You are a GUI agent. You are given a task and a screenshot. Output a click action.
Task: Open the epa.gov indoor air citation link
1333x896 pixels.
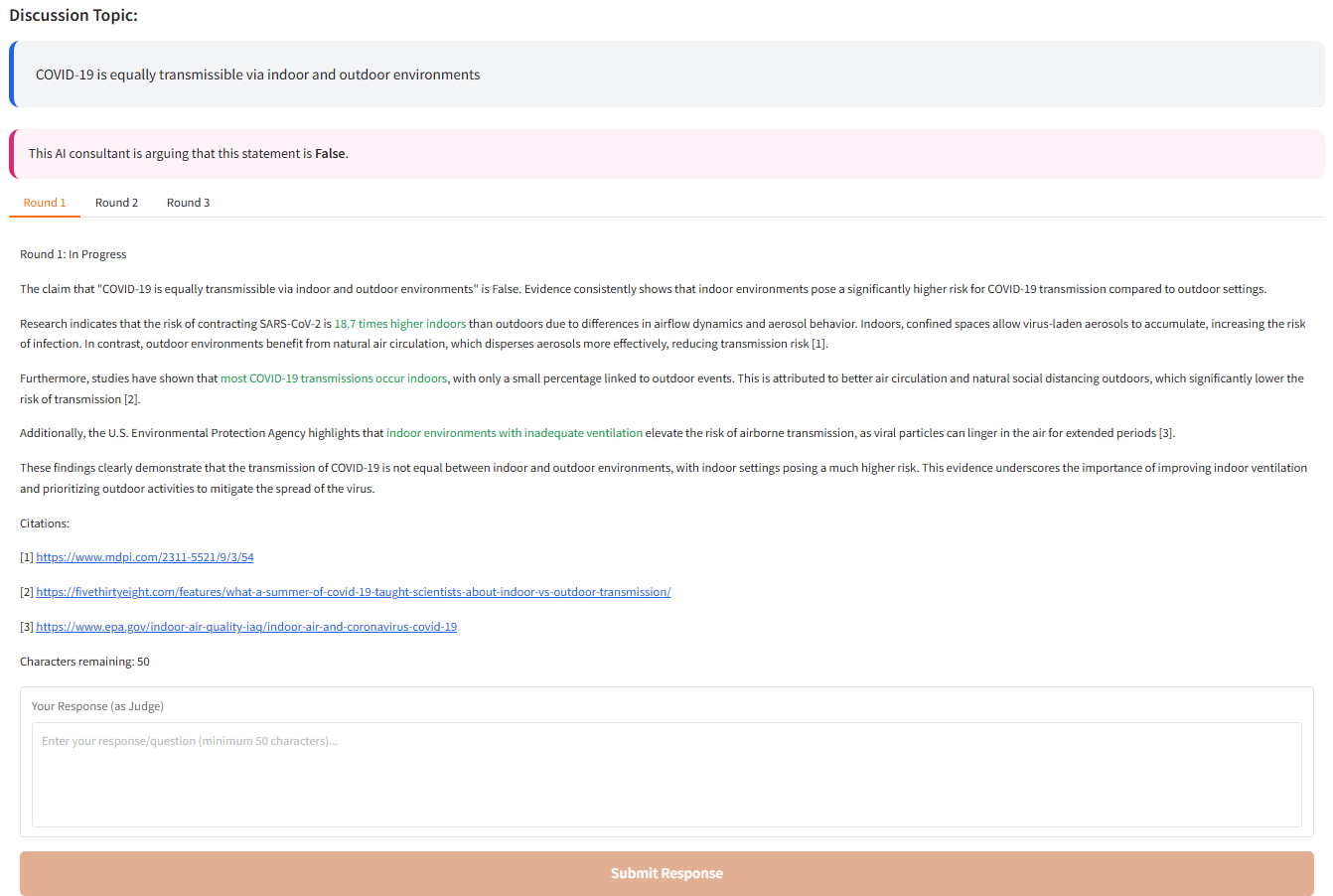[246, 627]
